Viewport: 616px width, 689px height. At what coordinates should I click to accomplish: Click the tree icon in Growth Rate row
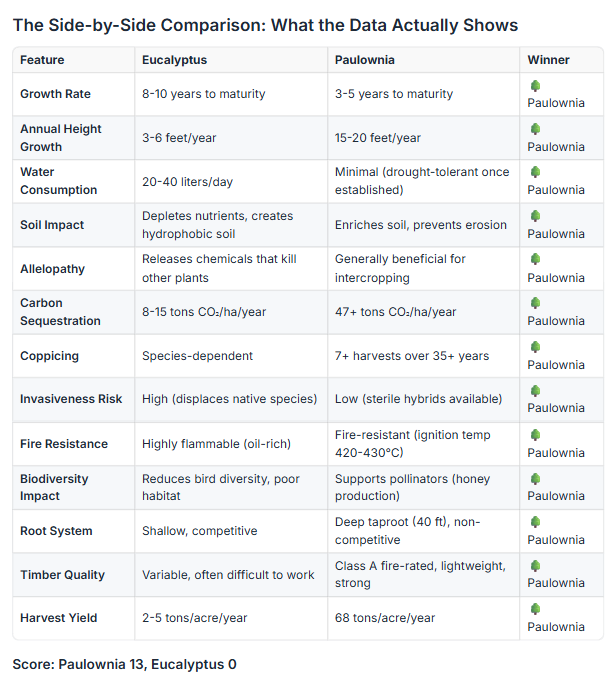click(x=535, y=86)
